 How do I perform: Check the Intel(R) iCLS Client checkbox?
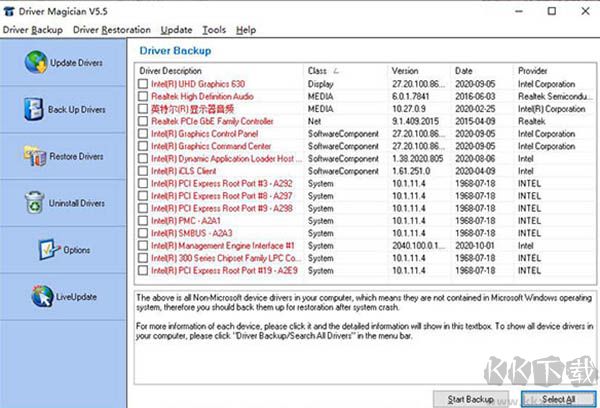pyautogui.click(x=143, y=171)
